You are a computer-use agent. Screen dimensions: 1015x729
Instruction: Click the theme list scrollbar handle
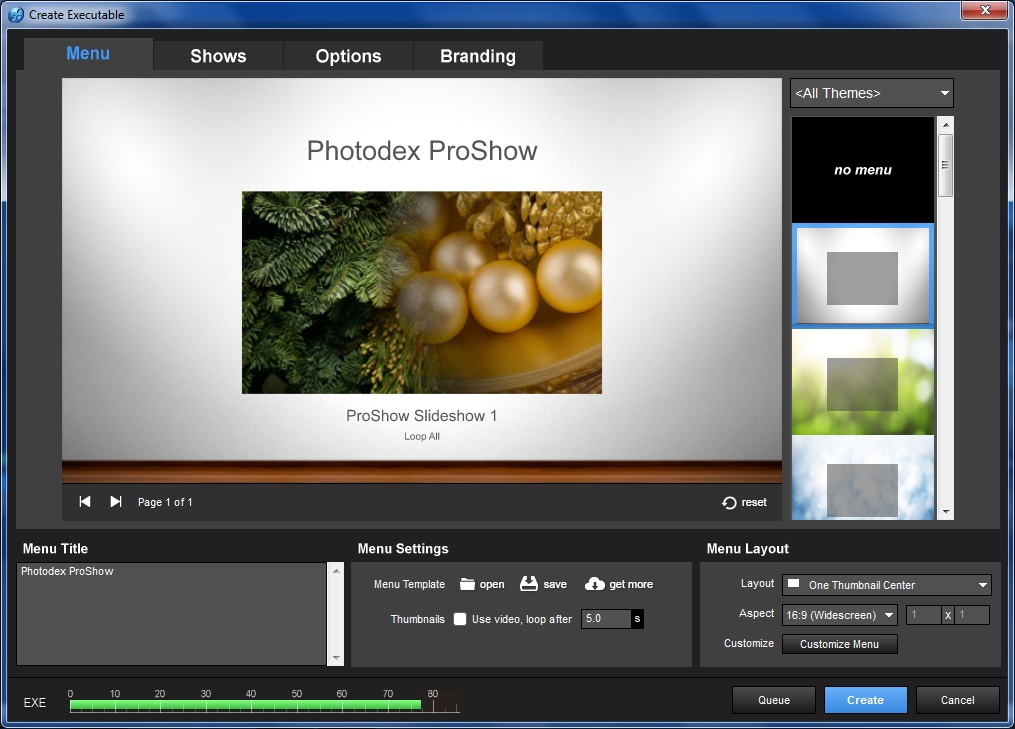tap(946, 165)
